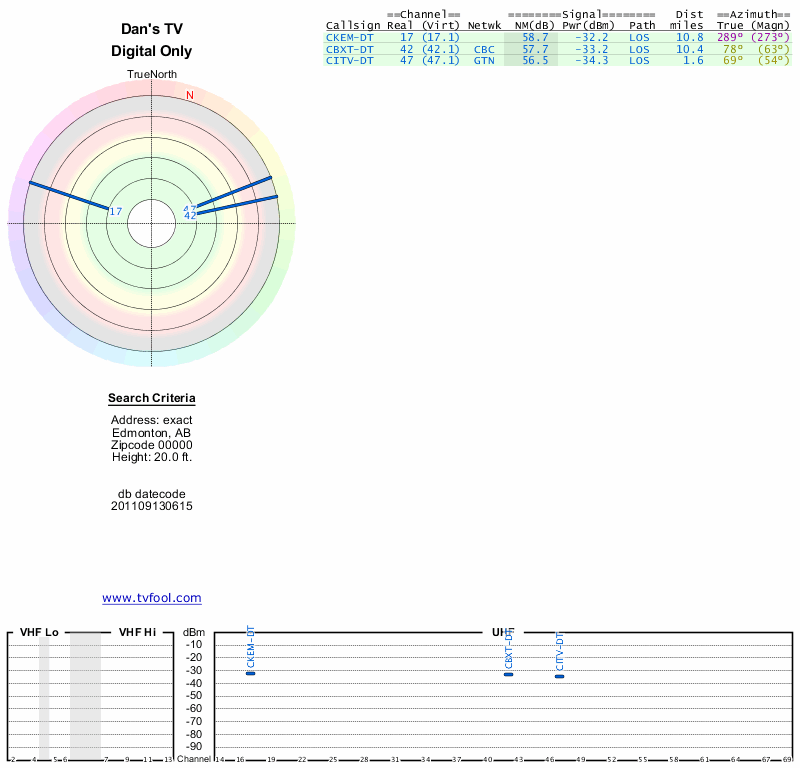Click the 1.6 miles distance value

point(694,61)
